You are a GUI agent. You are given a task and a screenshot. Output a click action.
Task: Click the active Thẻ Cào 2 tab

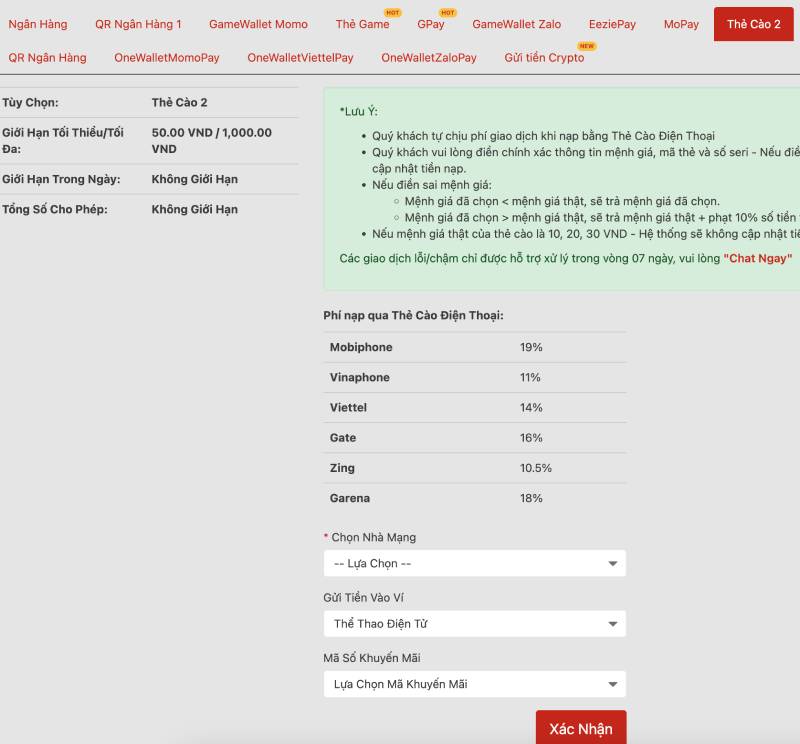click(753, 24)
